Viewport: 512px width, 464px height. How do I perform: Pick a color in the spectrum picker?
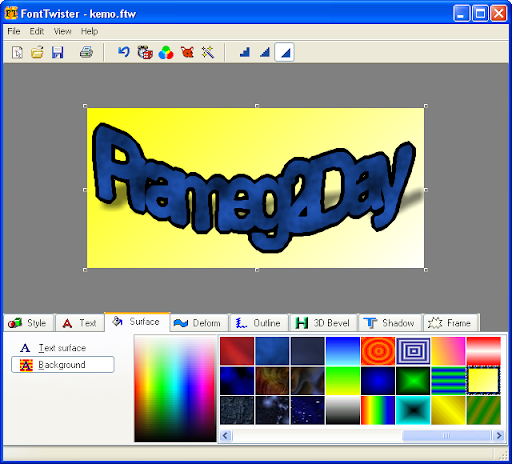click(x=175, y=389)
